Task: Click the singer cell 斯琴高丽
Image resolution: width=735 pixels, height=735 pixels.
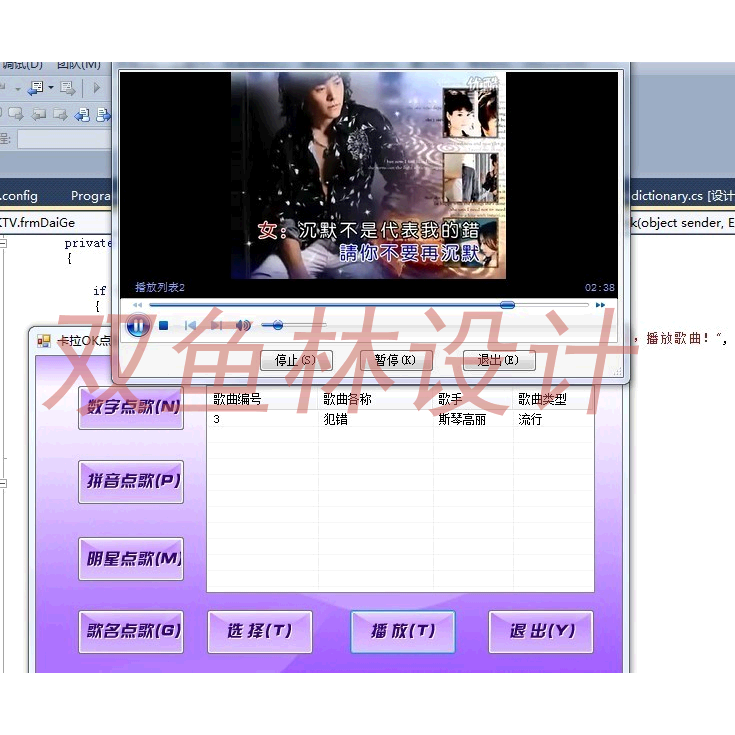Action: coord(462,419)
